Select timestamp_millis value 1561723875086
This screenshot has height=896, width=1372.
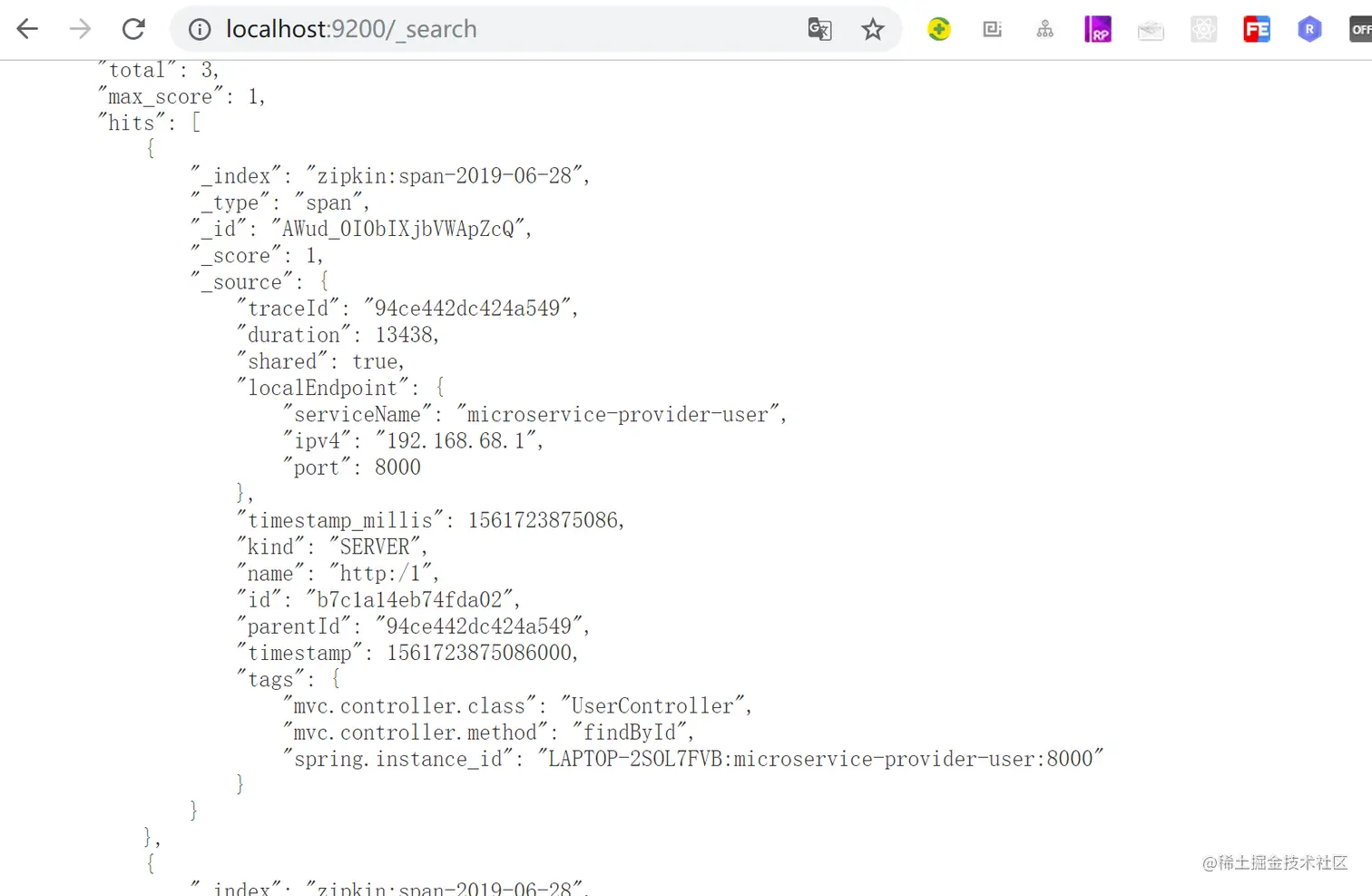pos(543,520)
